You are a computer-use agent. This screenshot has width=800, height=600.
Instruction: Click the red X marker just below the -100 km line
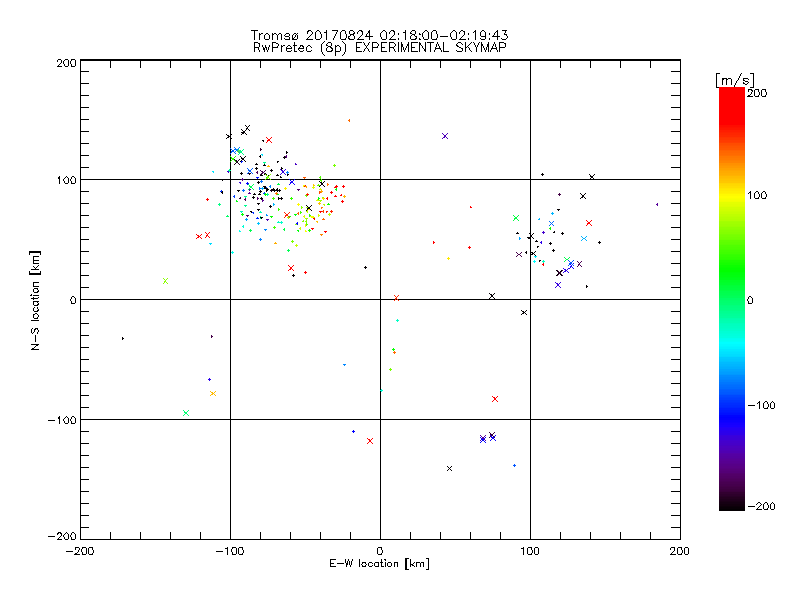[370, 441]
